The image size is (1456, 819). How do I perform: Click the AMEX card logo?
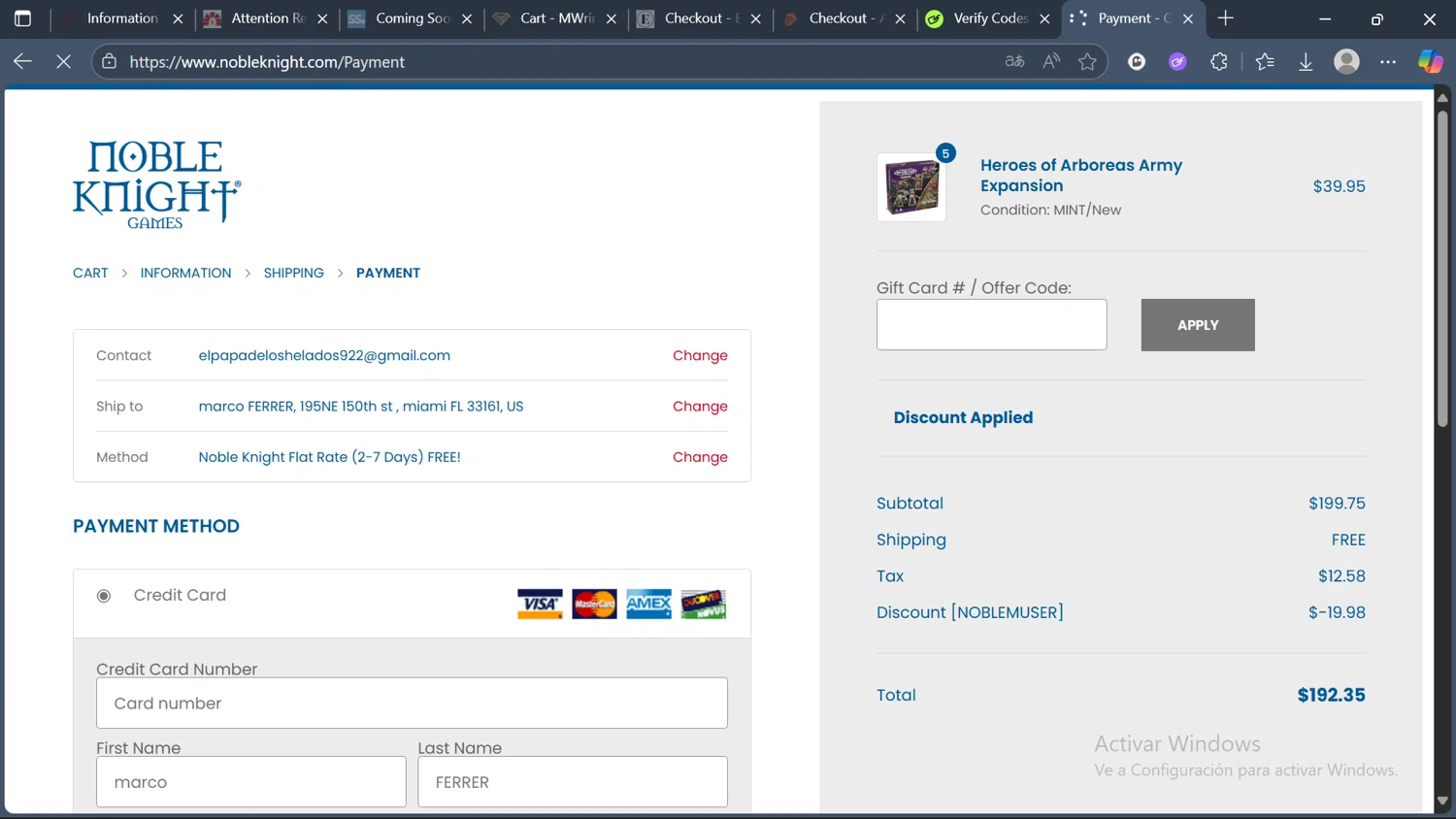click(648, 604)
